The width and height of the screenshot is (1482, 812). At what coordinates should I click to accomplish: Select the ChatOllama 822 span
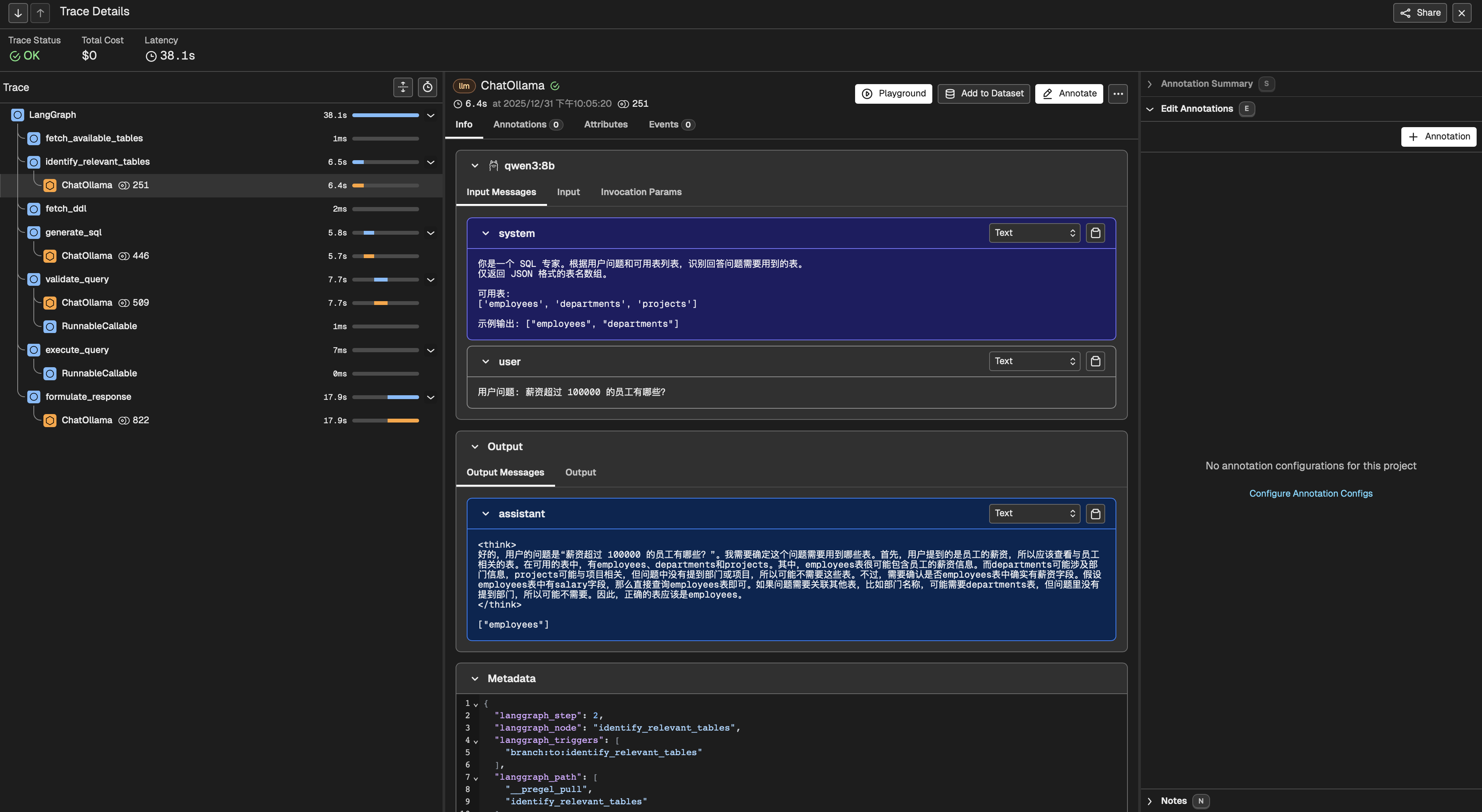tap(88, 420)
